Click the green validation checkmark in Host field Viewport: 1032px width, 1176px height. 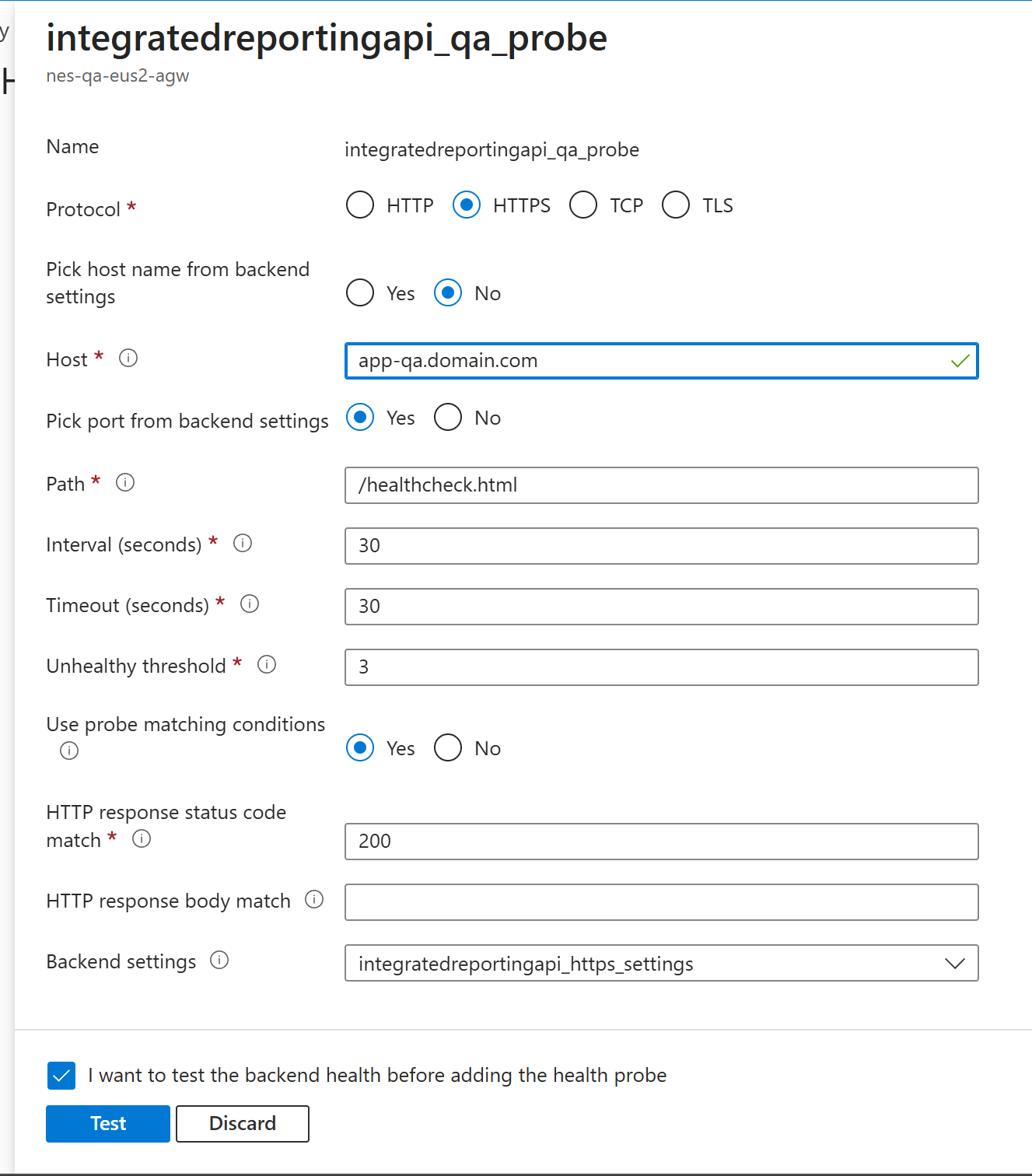tap(960, 361)
